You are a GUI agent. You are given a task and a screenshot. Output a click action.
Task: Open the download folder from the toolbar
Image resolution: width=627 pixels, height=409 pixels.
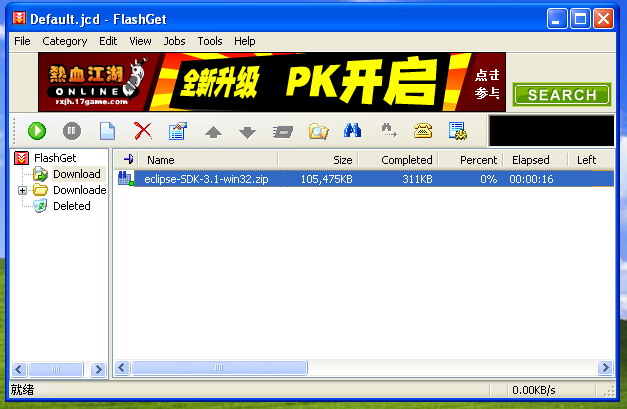point(318,131)
